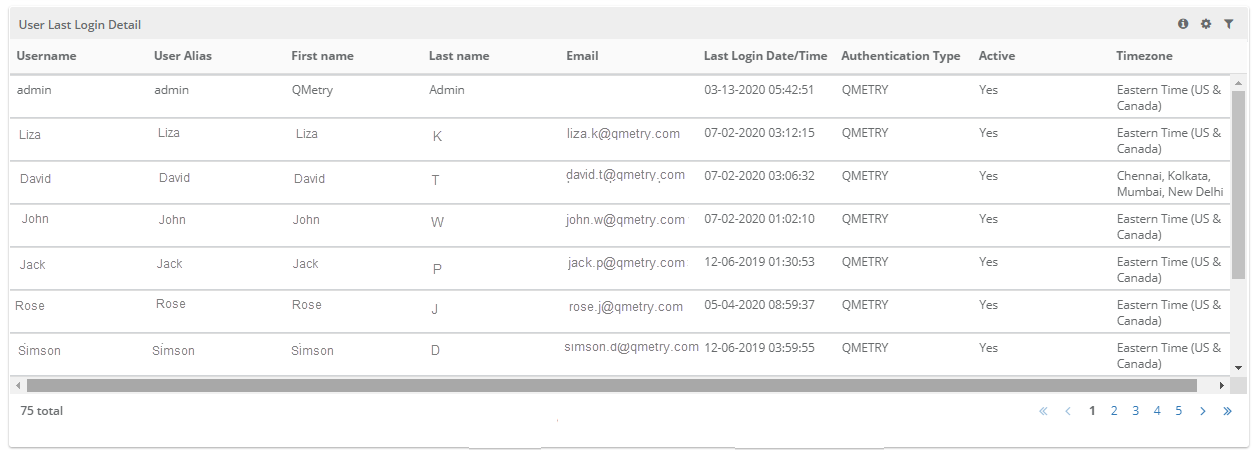Screen dimensions: 1254x450
Task: Select the David username cell
Action: [x=36, y=179]
